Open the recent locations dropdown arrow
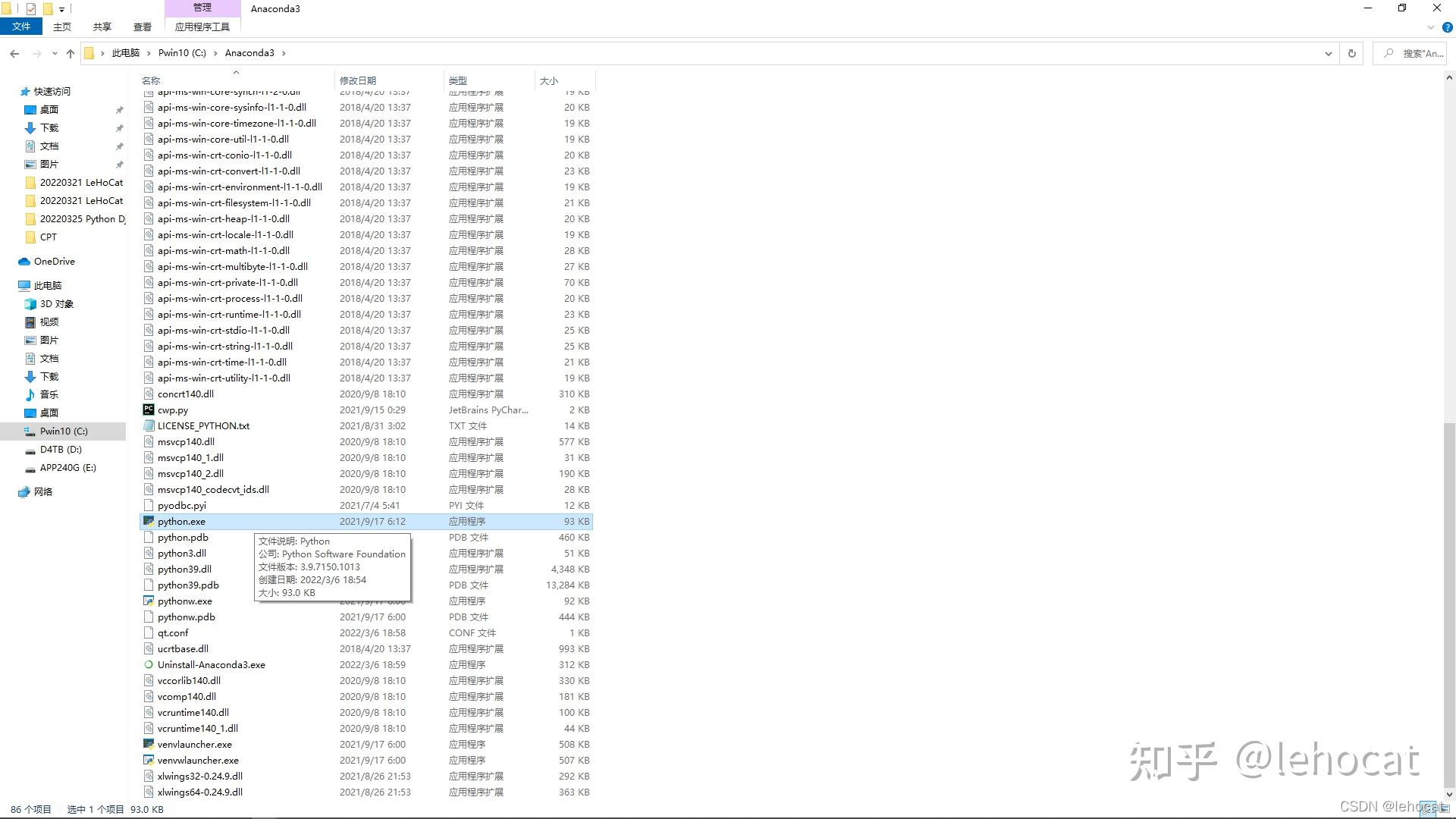 55,53
